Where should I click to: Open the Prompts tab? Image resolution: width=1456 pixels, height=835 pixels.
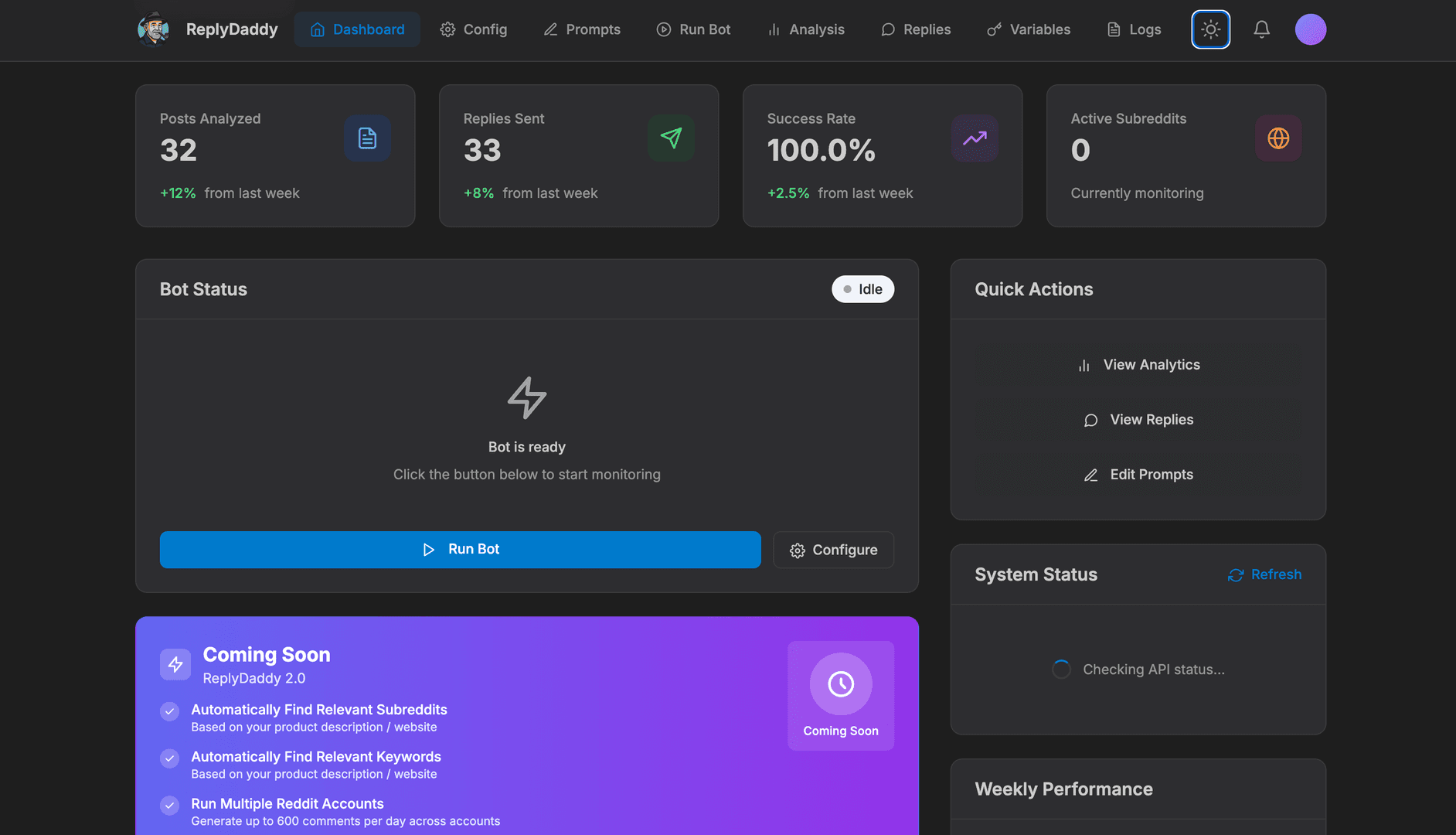tap(582, 29)
